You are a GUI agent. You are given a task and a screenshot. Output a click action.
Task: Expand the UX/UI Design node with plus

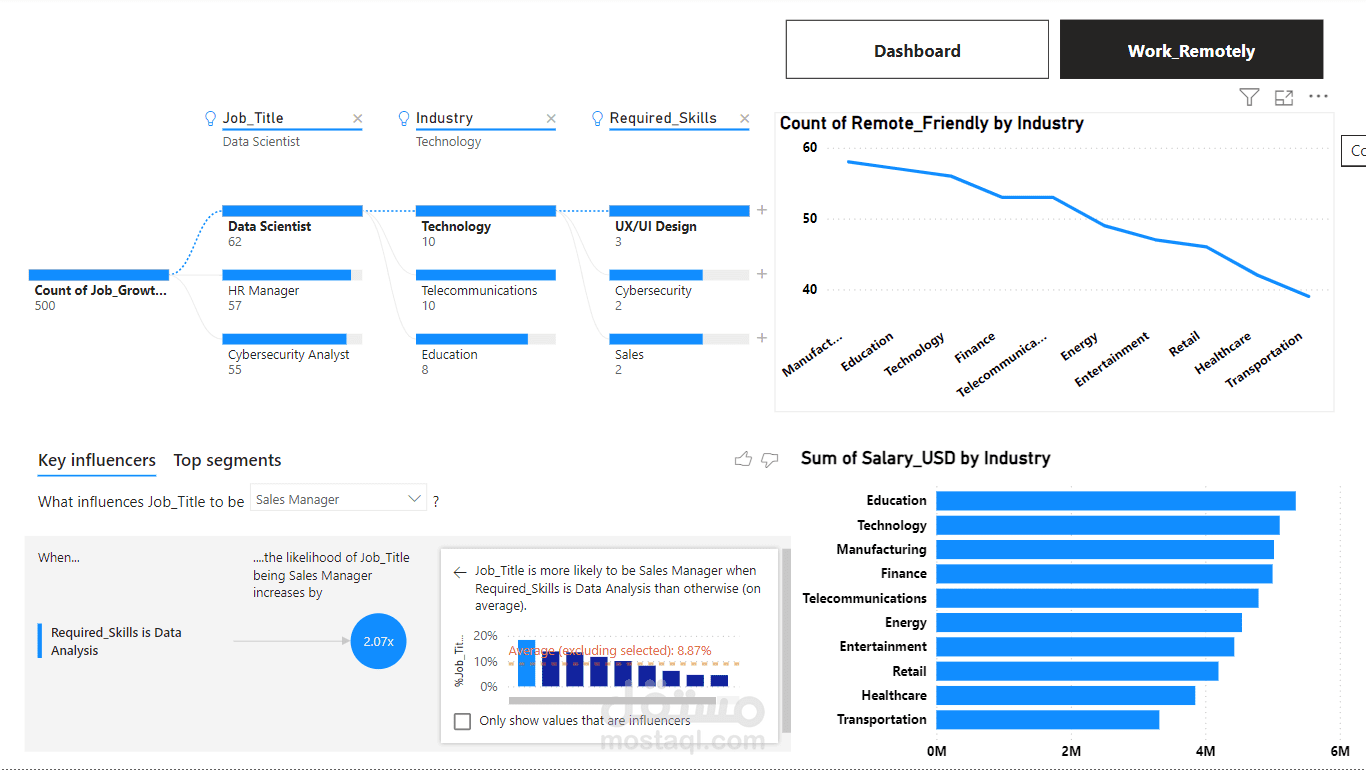762,210
